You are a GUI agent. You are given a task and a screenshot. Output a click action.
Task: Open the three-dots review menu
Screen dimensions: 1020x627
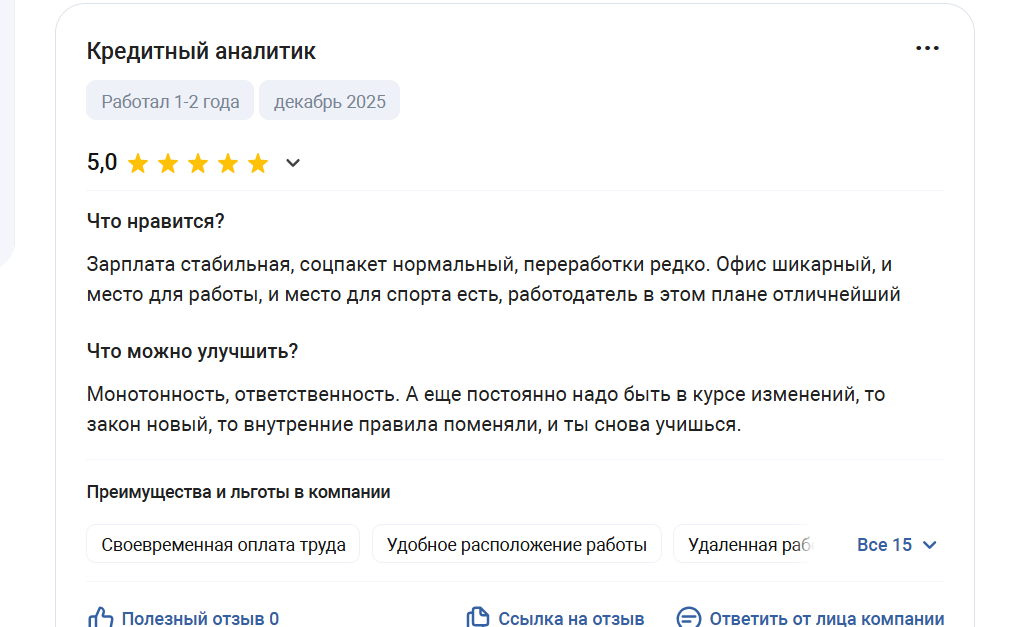pos(927,49)
